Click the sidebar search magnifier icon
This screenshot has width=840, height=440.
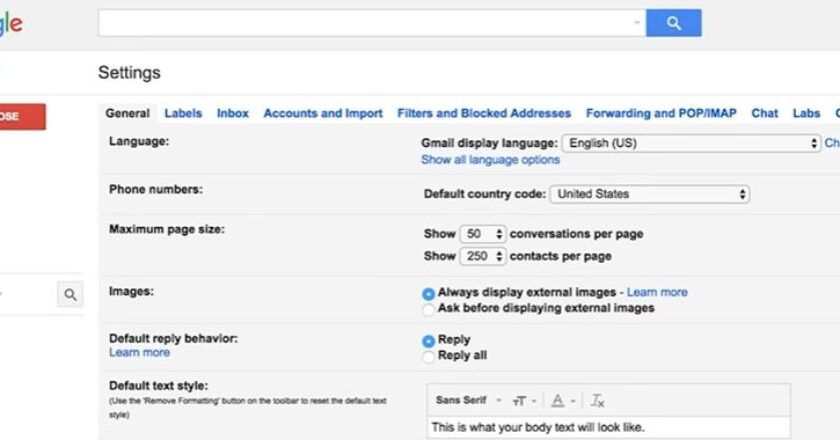[x=70, y=294]
